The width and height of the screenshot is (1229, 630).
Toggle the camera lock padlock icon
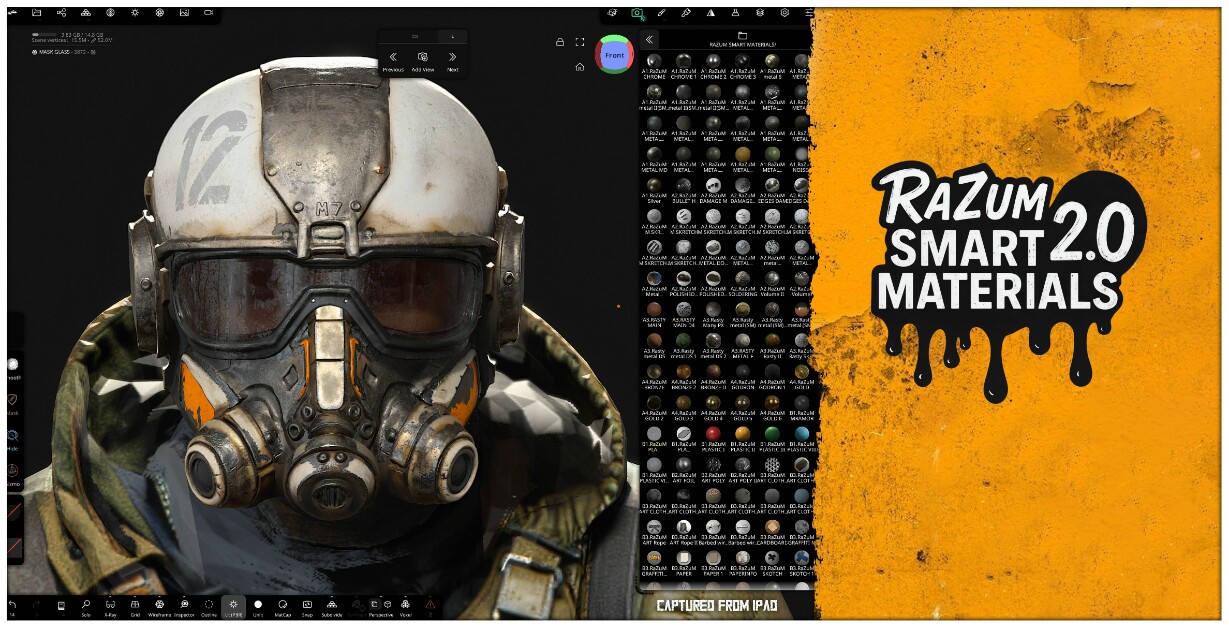pyautogui.click(x=560, y=42)
